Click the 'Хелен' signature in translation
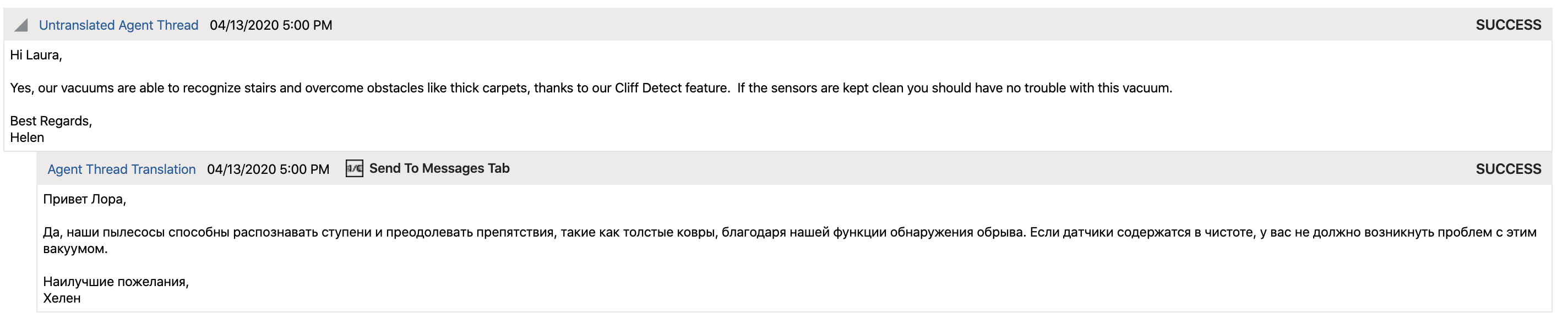Viewport: 1568px width, 318px height. (62, 298)
